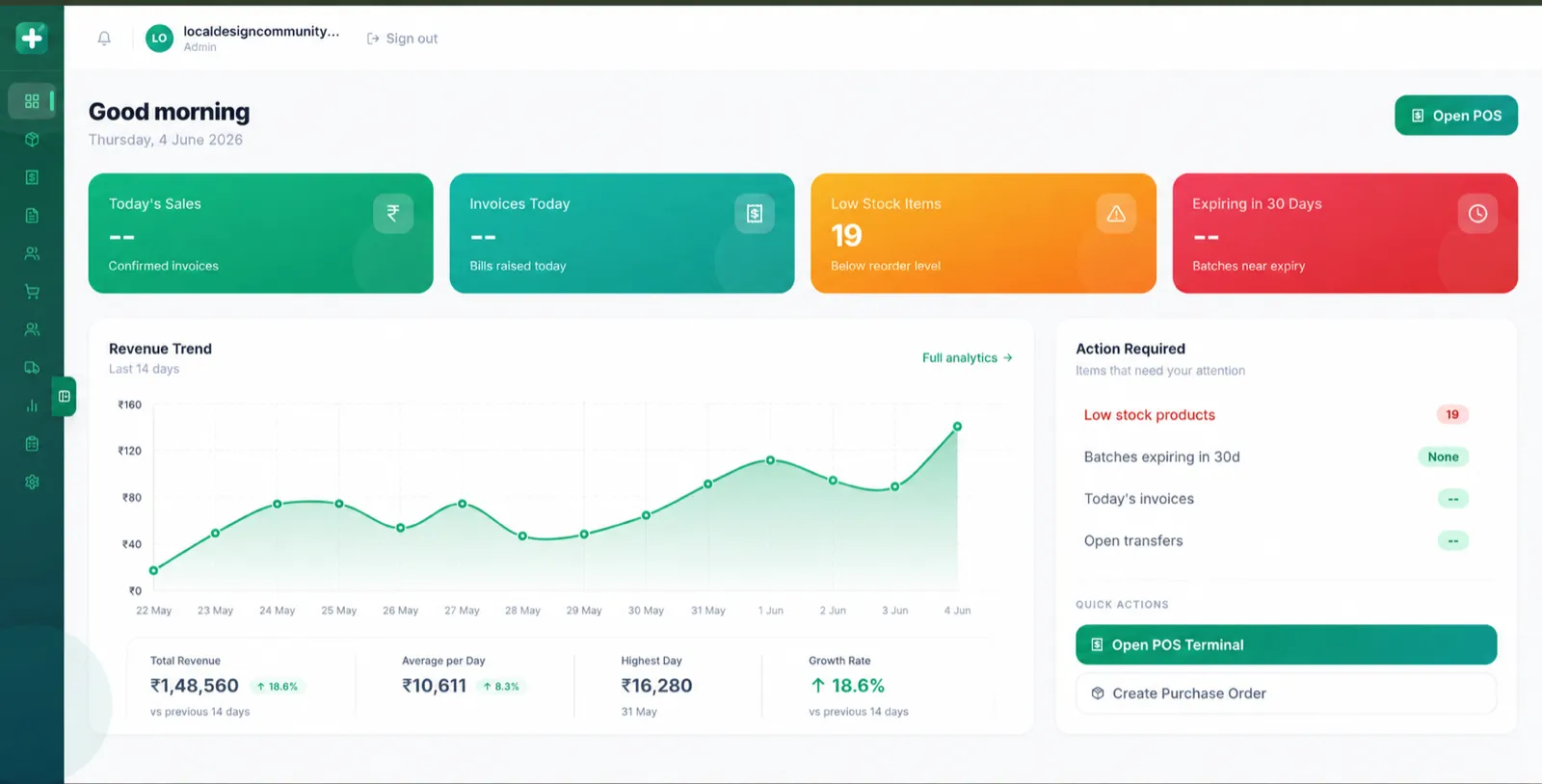Image resolution: width=1542 pixels, height=784 pixels.
Task: Click the rupee icon on Today's Sales card
Action: (393, 213)
